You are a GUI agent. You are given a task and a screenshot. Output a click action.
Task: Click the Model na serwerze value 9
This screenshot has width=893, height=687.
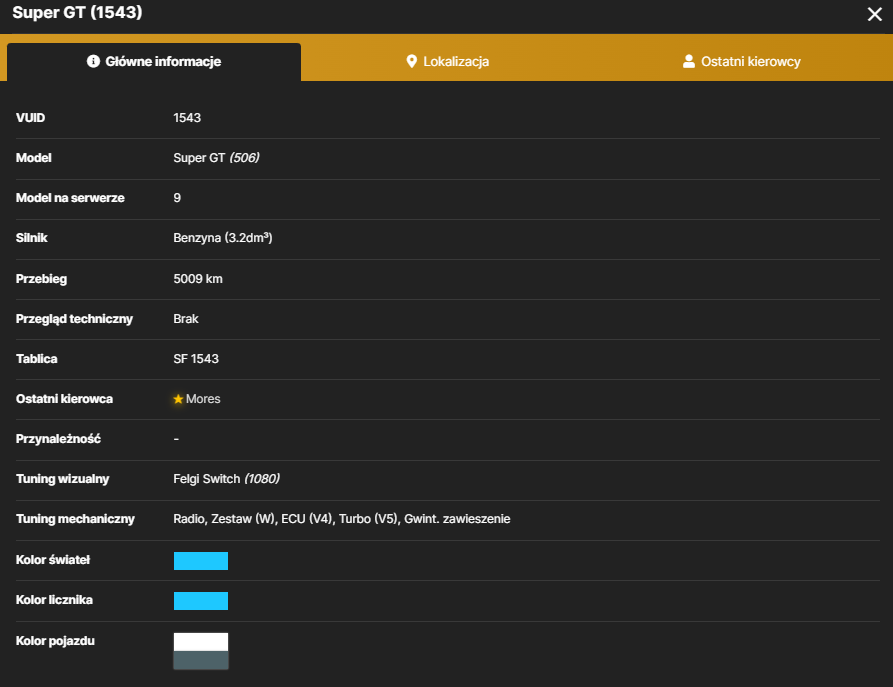pyautogui.click(x=177, y=198)
